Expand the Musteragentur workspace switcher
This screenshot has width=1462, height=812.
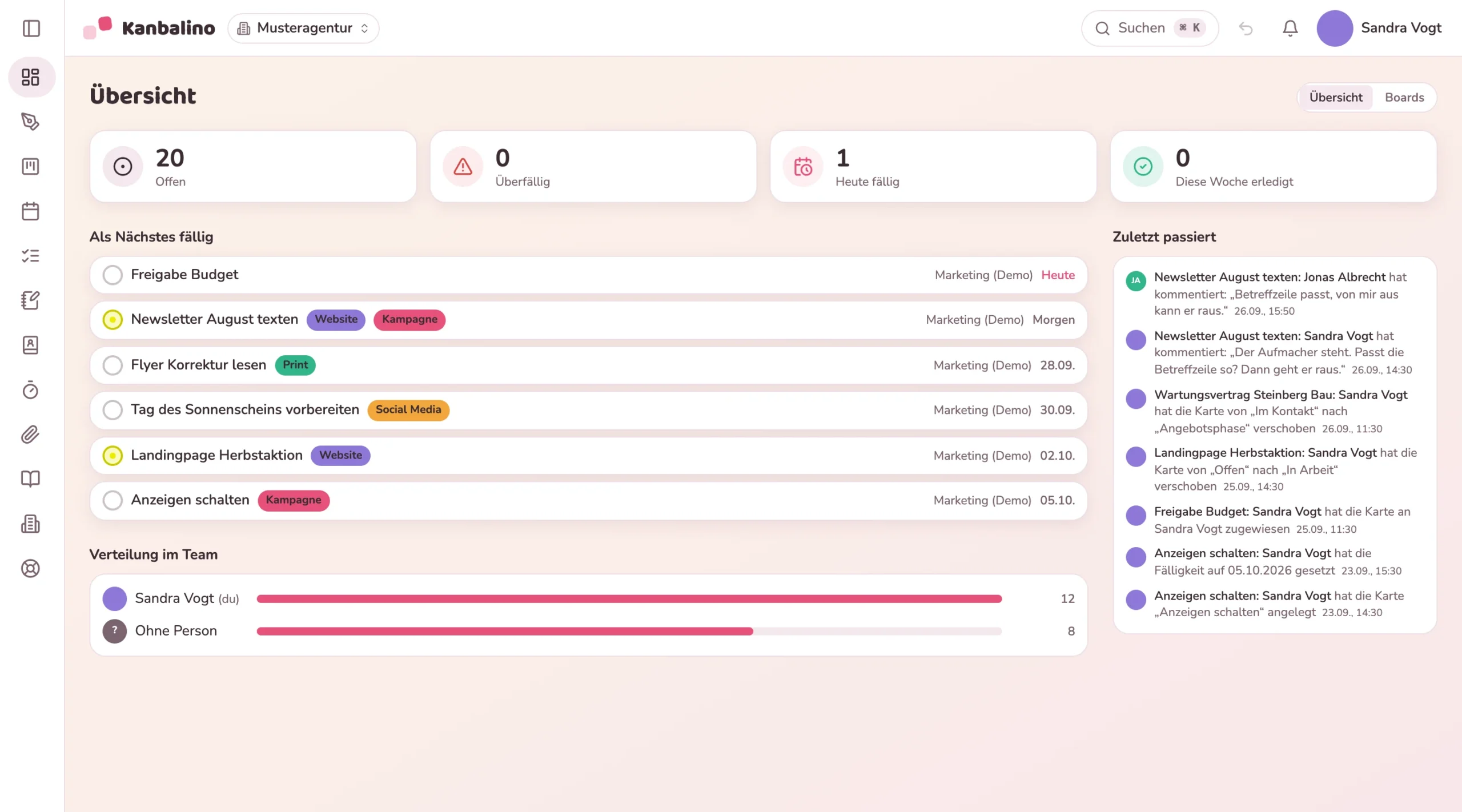coord(303,28)
